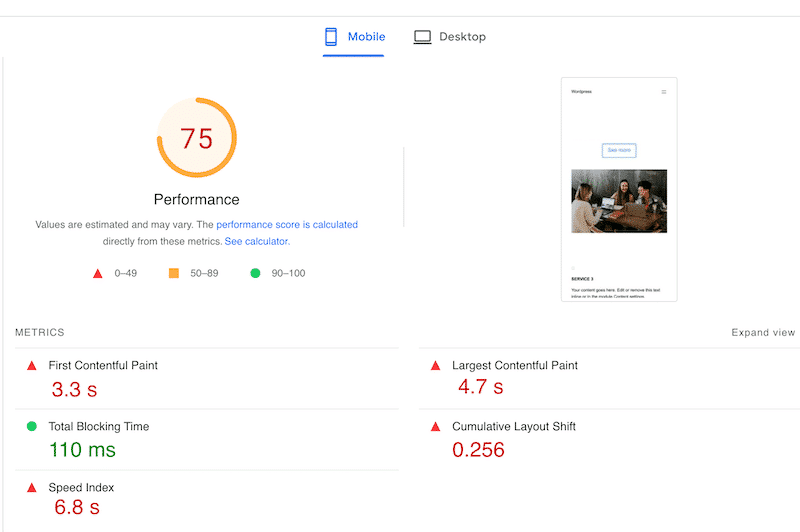Click the 'Speed Index' metric label

pos(81,488)
